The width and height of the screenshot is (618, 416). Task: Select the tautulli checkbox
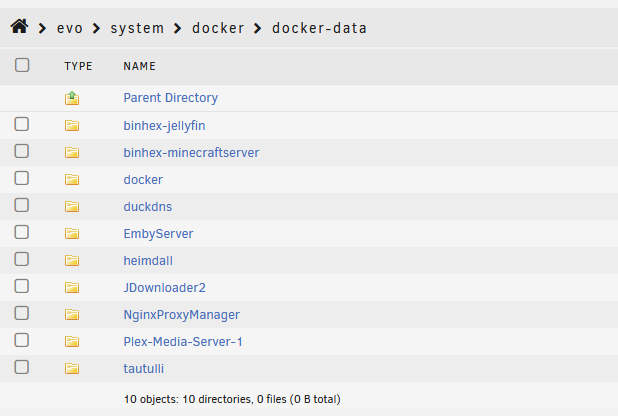point(22,367)
